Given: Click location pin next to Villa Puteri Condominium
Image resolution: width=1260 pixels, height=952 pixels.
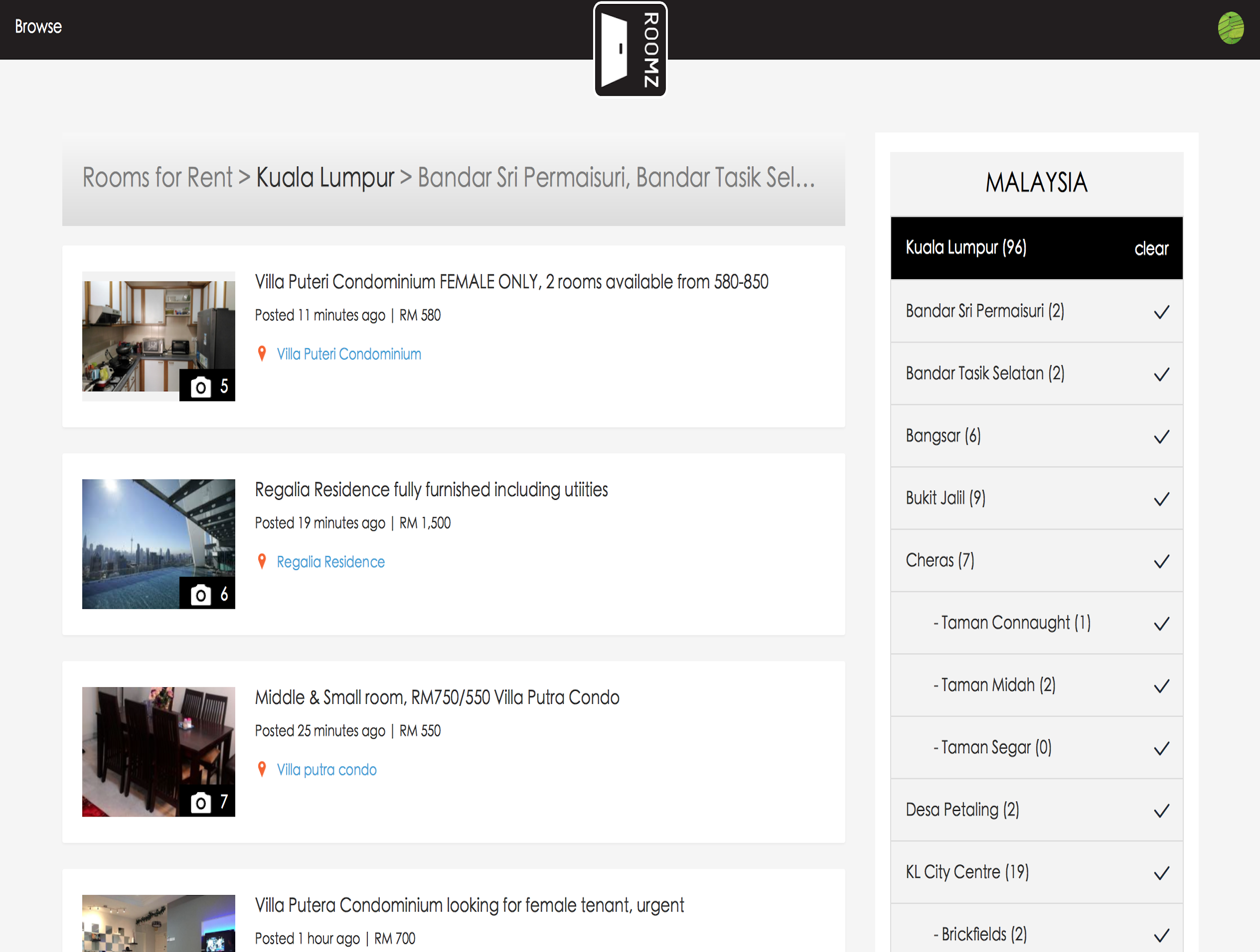Looking at the screenshot, I should tap(262, 354).
